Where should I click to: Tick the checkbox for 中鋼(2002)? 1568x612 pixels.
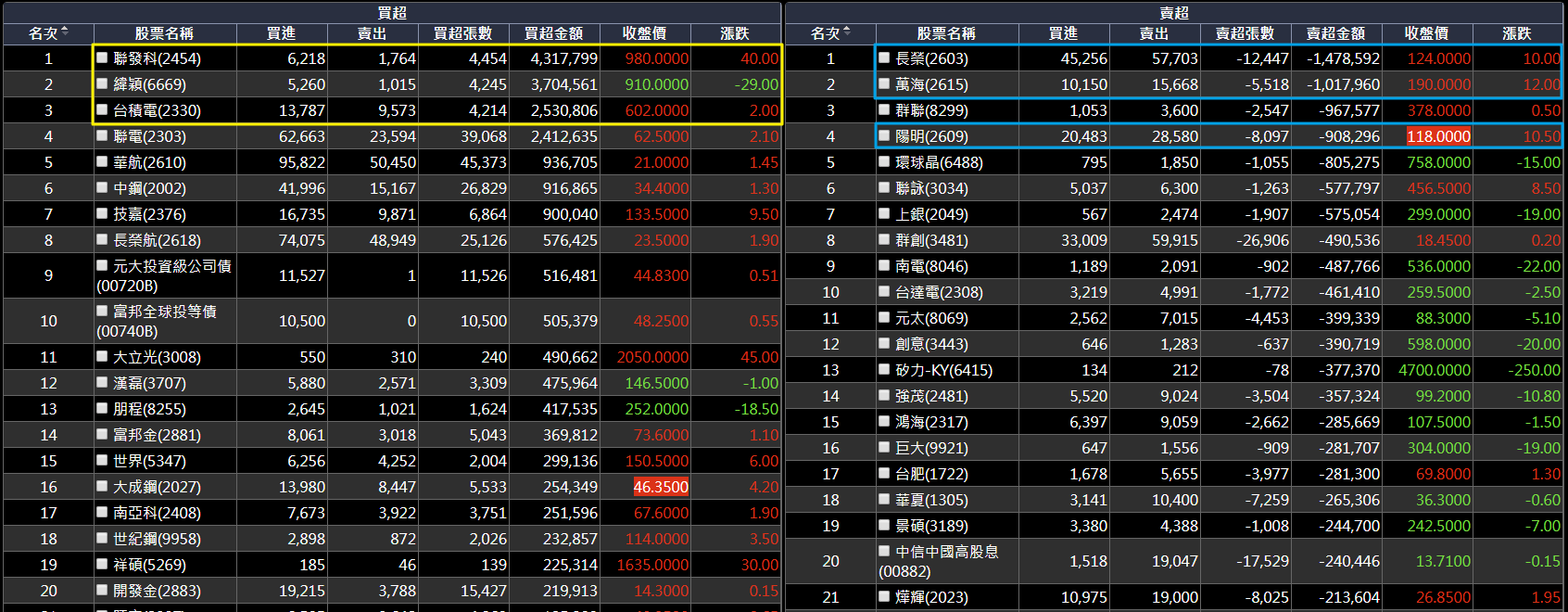coord(103,187)
